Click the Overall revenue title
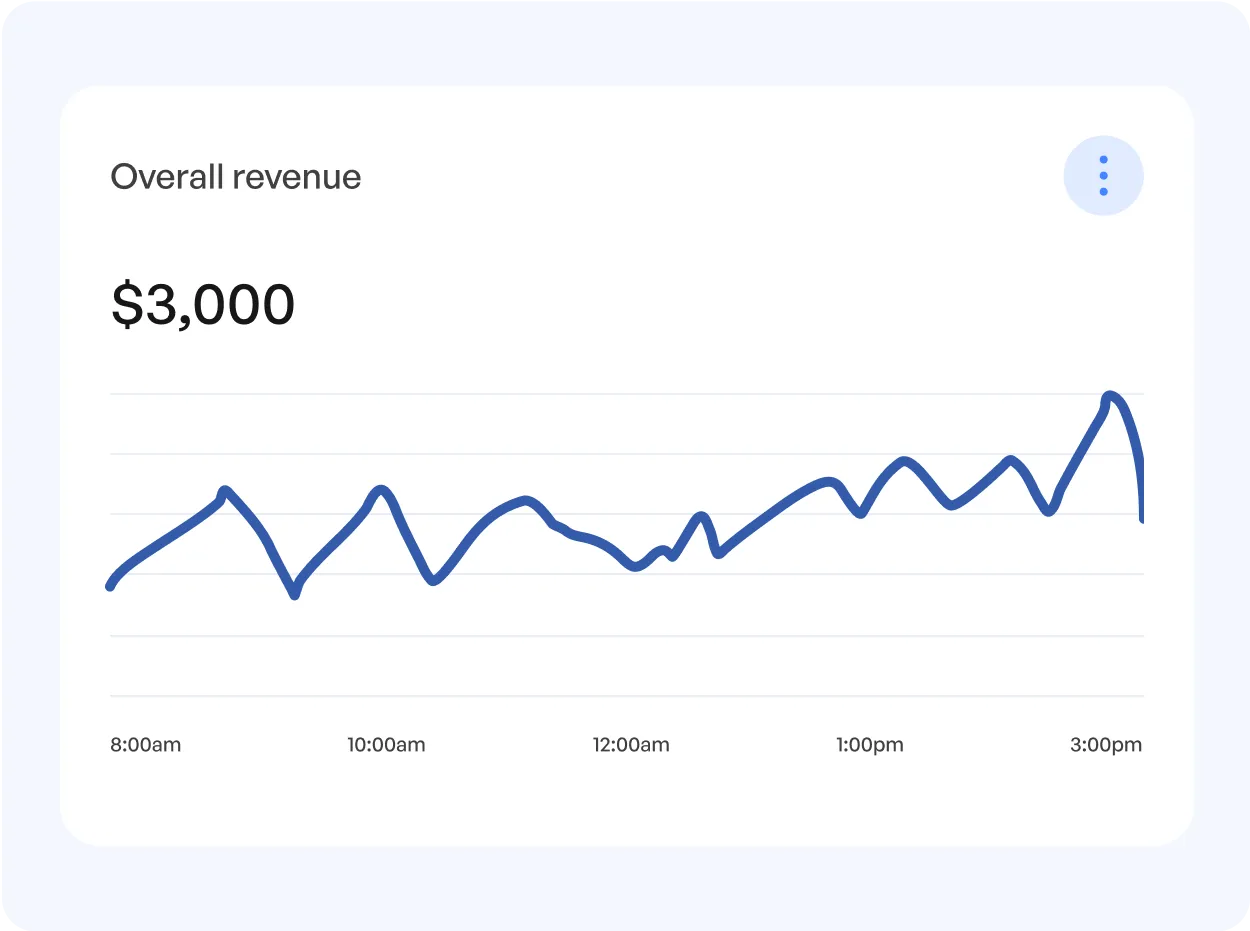The image size is (1250, 931). click(x=236, y=176)
